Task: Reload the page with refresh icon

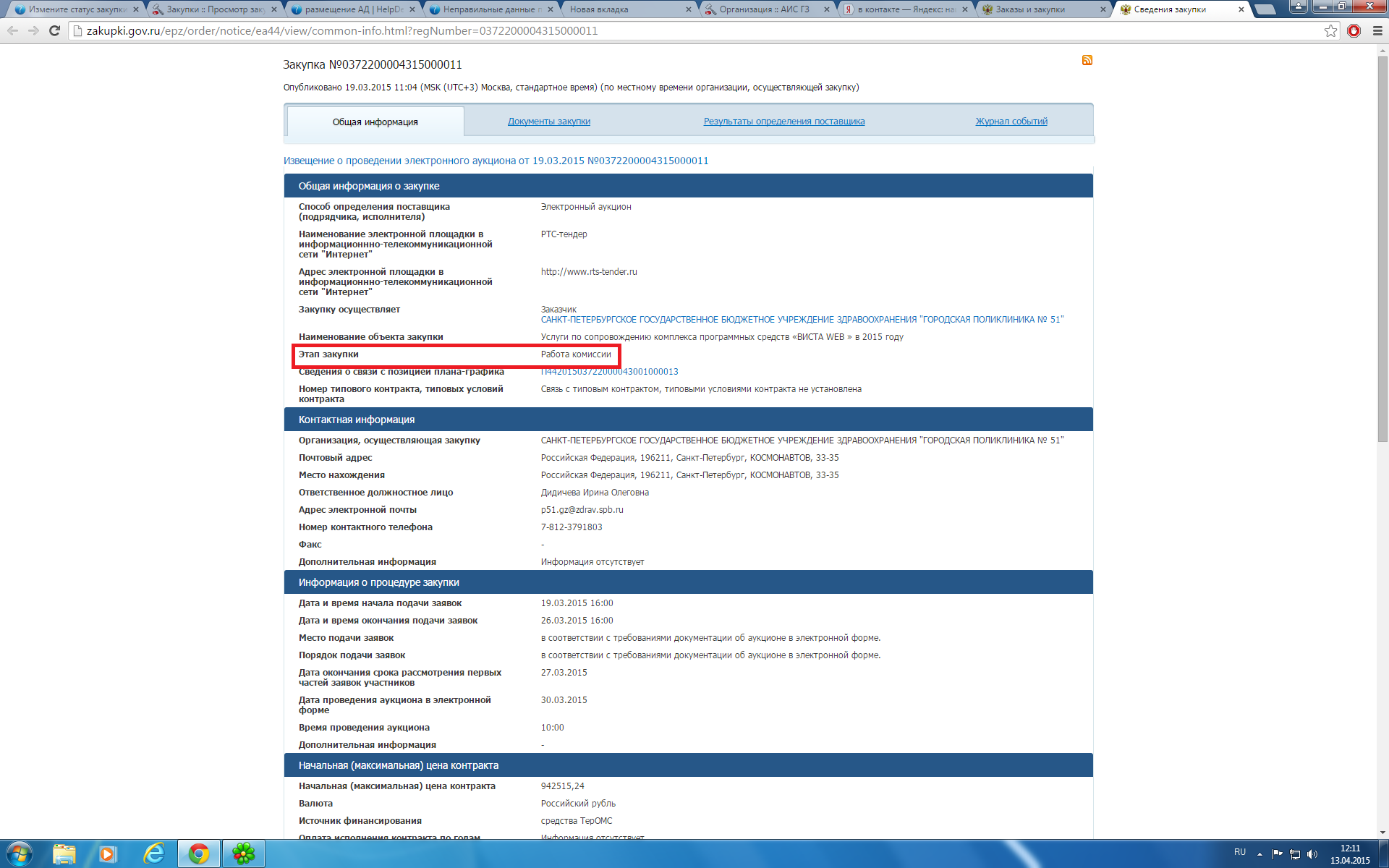Action: coord(54,31)
